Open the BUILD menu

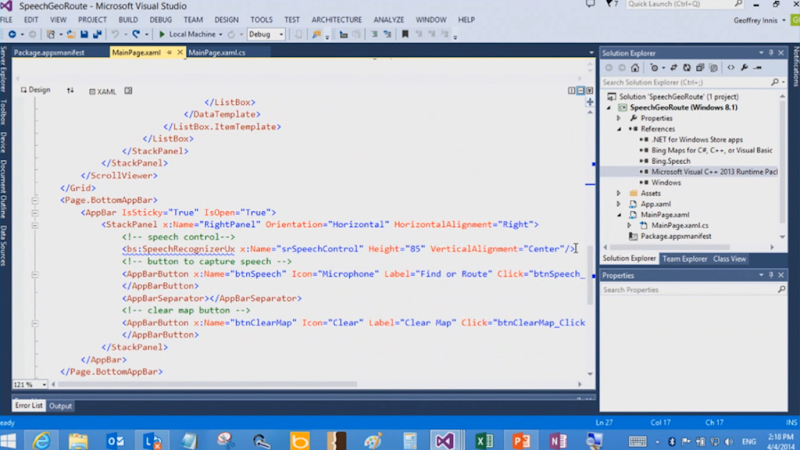pos(128,20)
